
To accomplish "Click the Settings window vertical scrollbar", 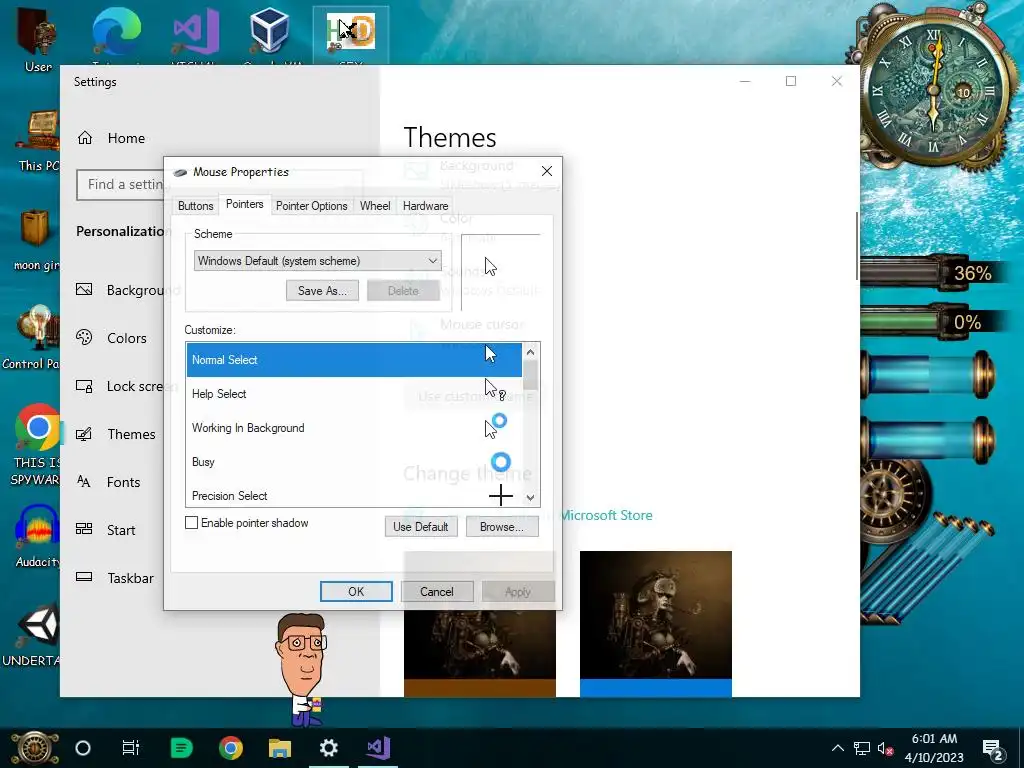I will pyautogui.click(x=857, y=246).
